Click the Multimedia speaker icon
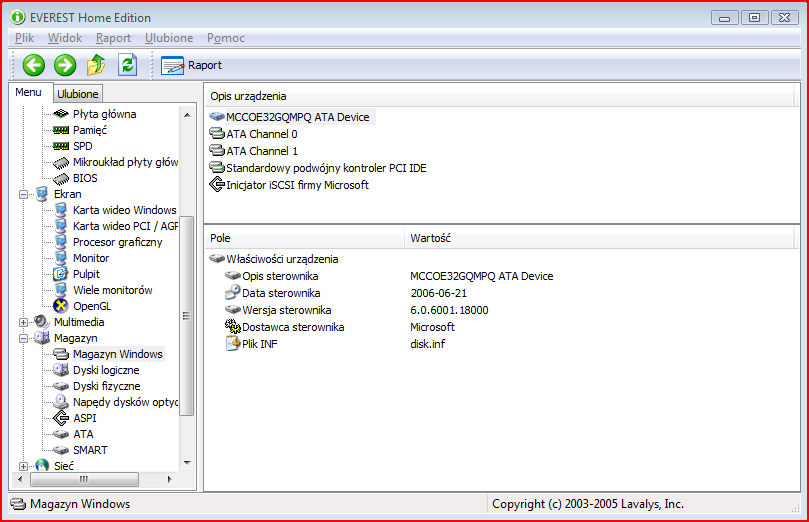This screenshot has height=522, width=809. pos(42,322)
